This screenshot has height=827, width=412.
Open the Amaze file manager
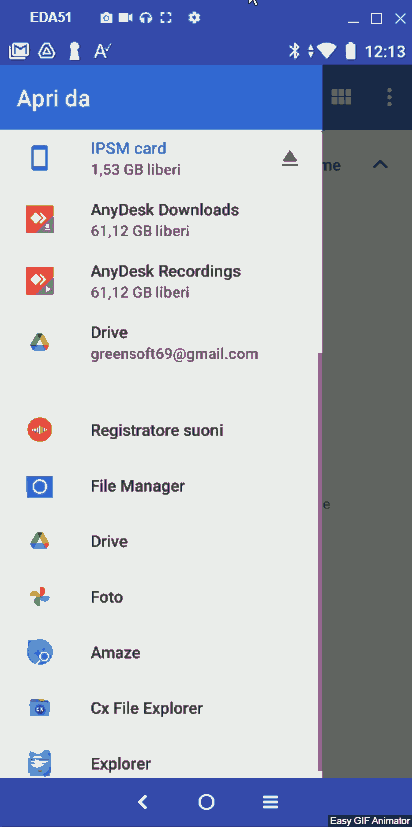(161, 653)
